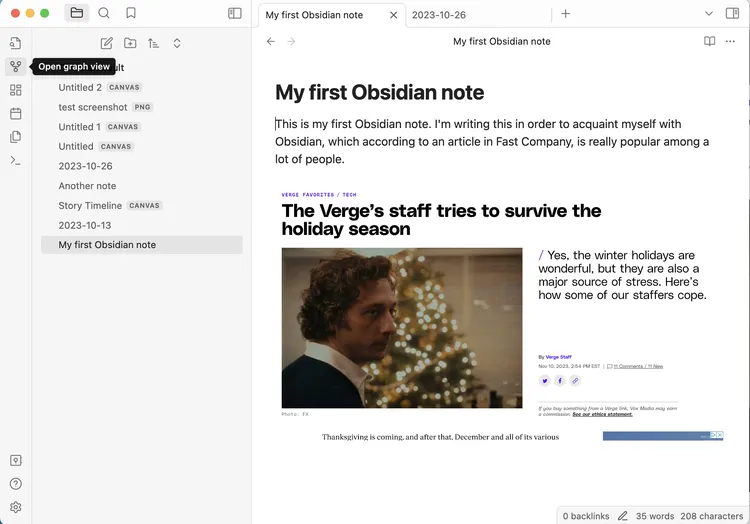750x524 pixels.
Task: Open Story Timeline canvas file
Action: coord(90,205)
